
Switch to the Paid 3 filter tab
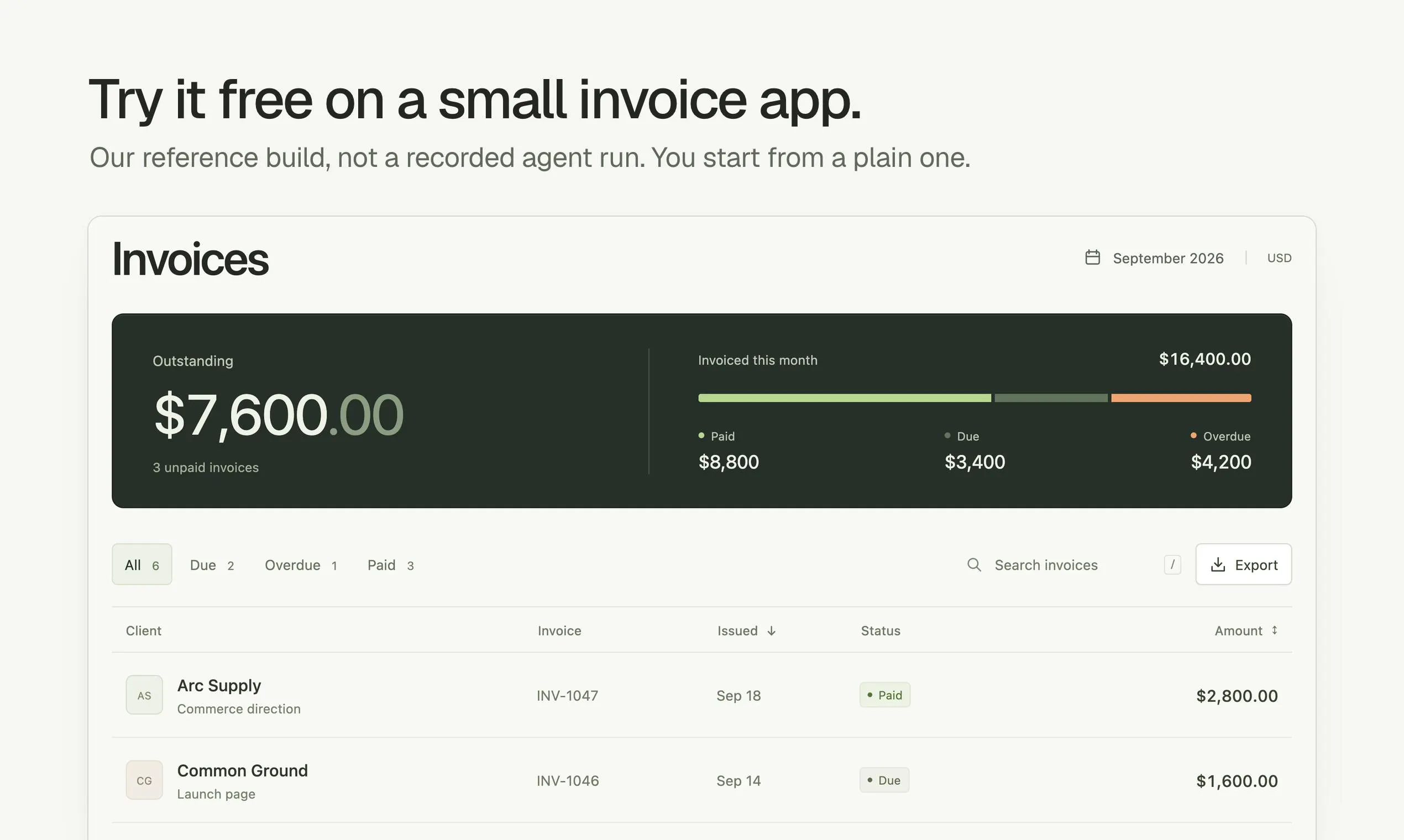[391, 565]
